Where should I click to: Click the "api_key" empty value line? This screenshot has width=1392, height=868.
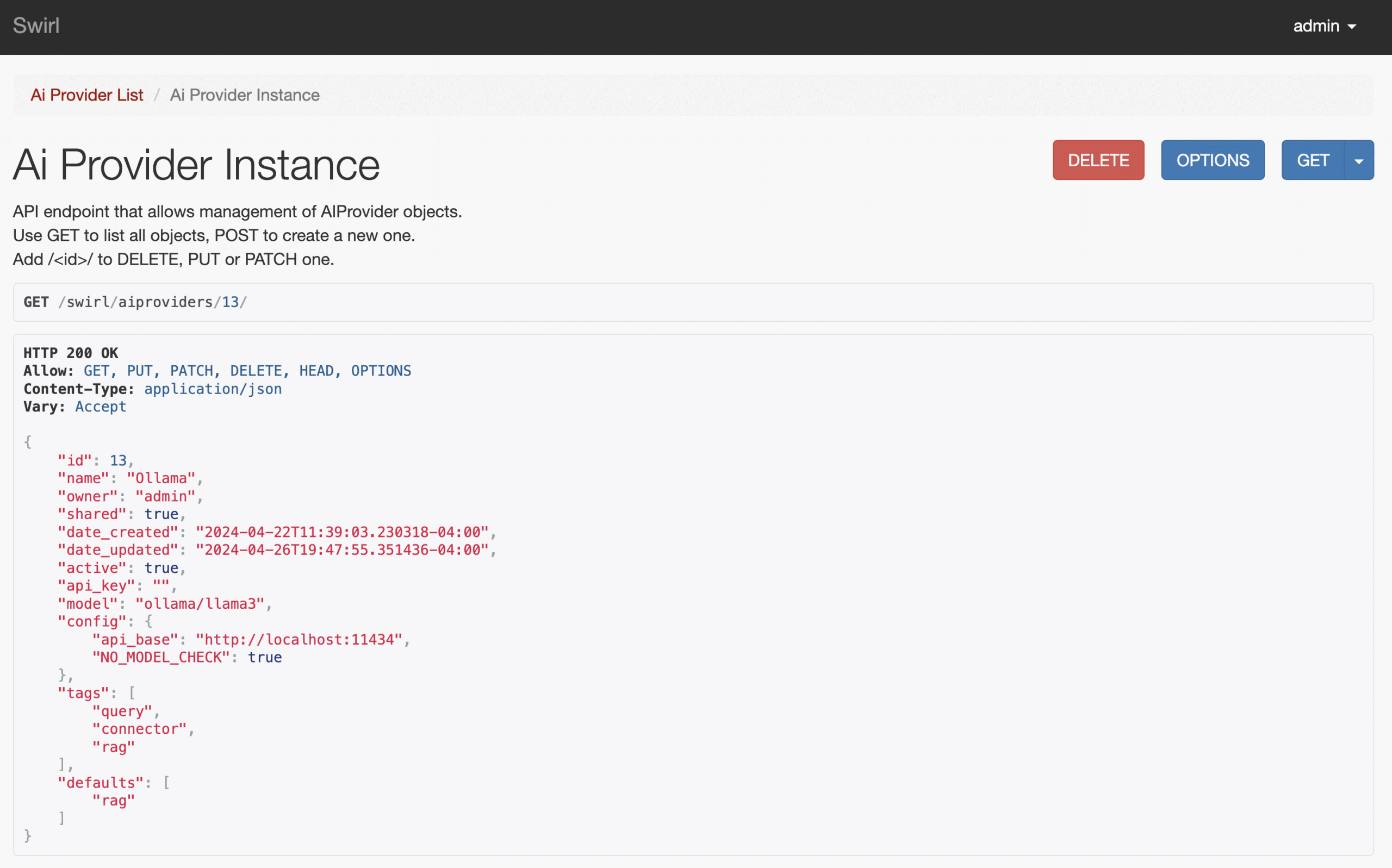tap(117, 585)
